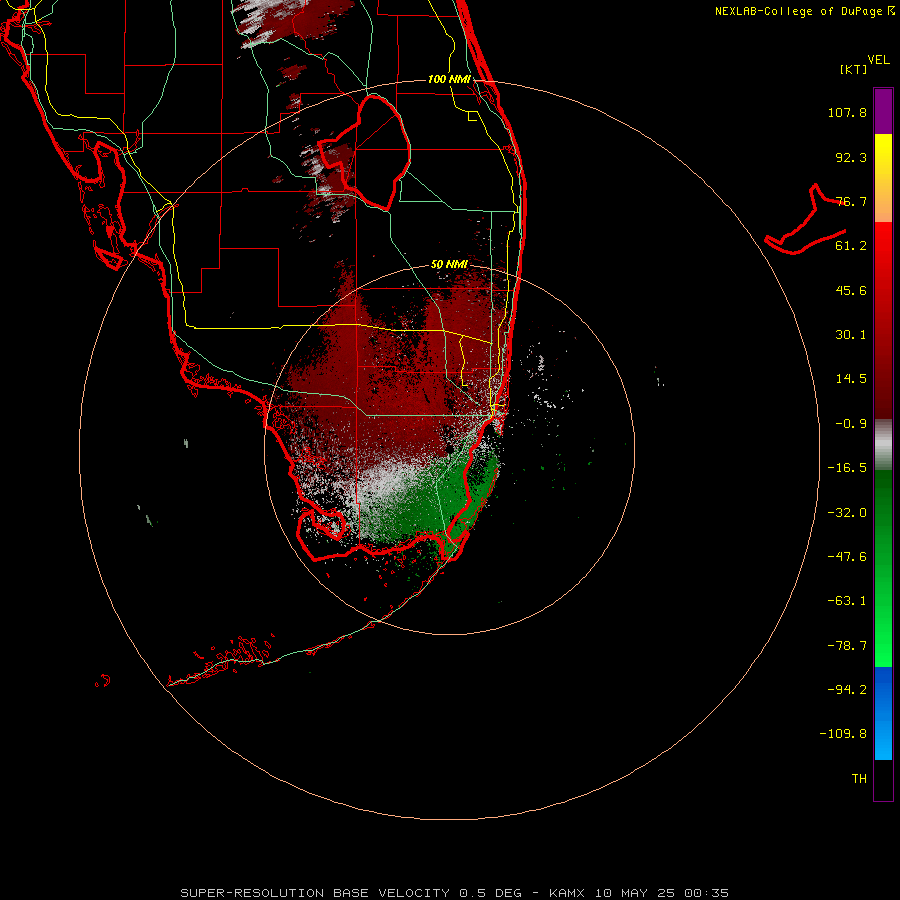
Task: Click the 14.5 velocity scale value
Action: (851, 379)
